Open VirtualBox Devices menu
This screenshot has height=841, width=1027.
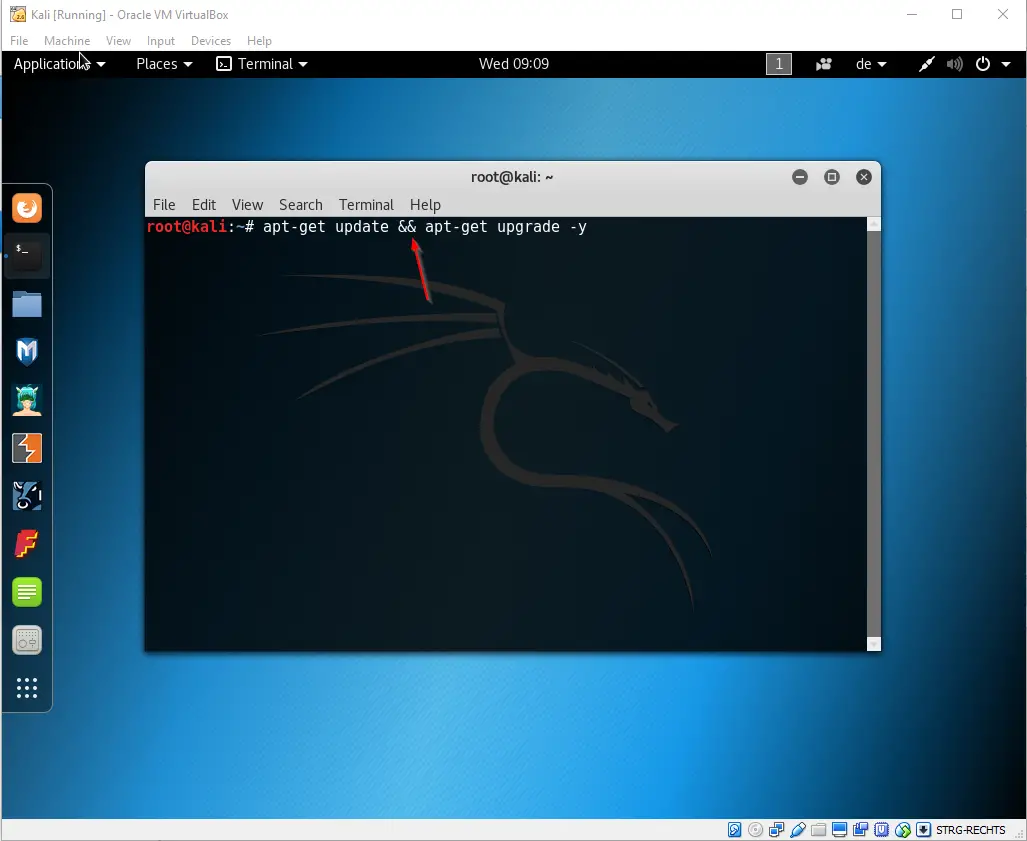click(x=211, y=41)
